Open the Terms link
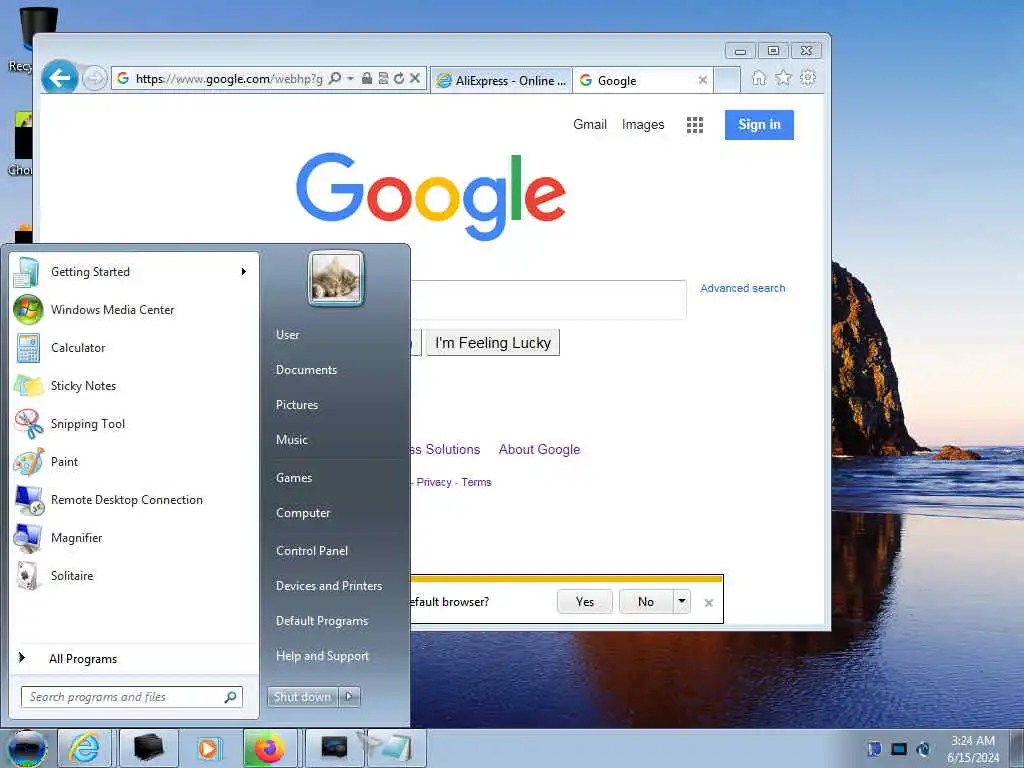The image size is (1024, 768). click(476, 482)
